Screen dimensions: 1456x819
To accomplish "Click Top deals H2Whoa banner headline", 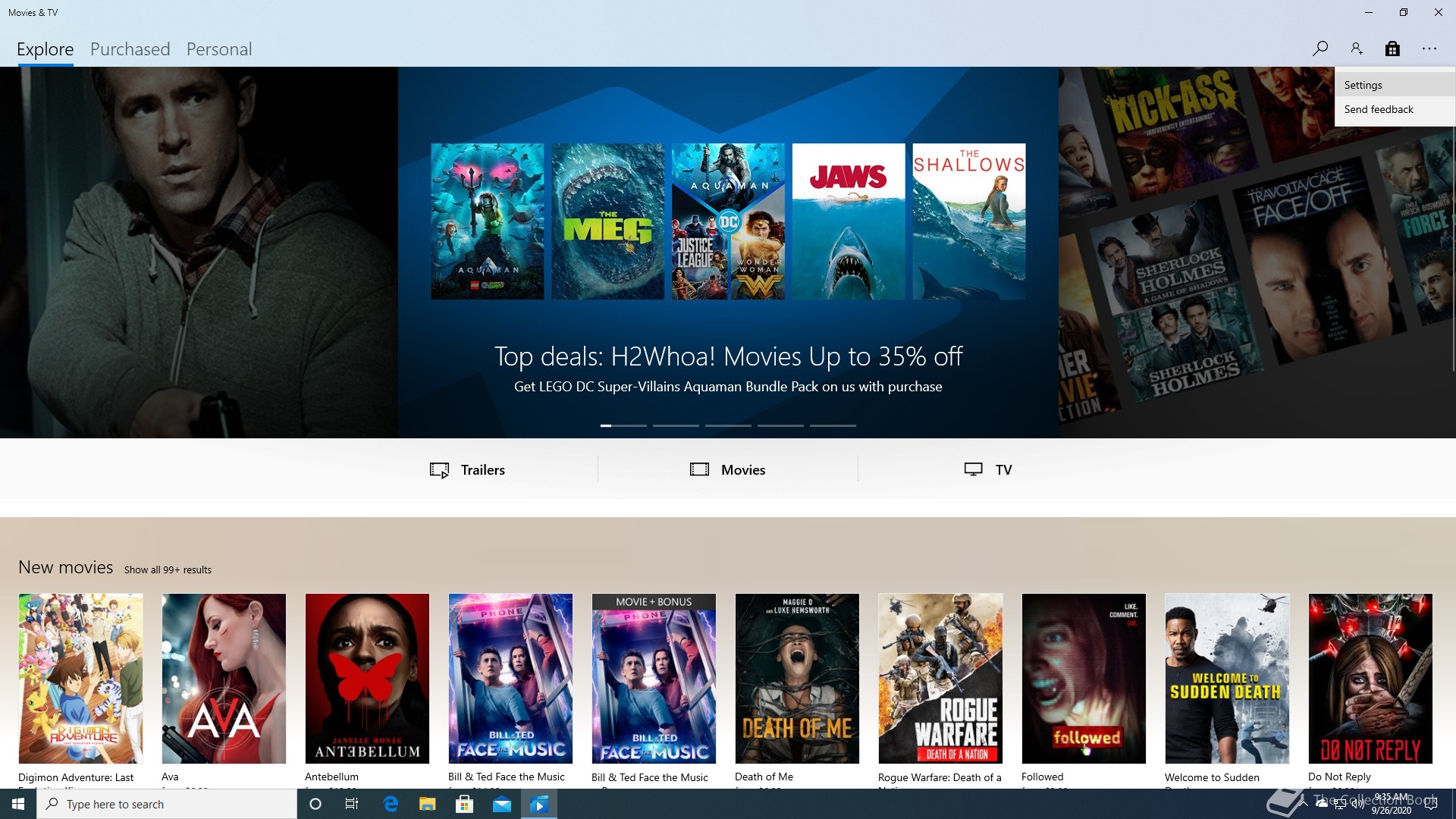I will pos(728,356).
